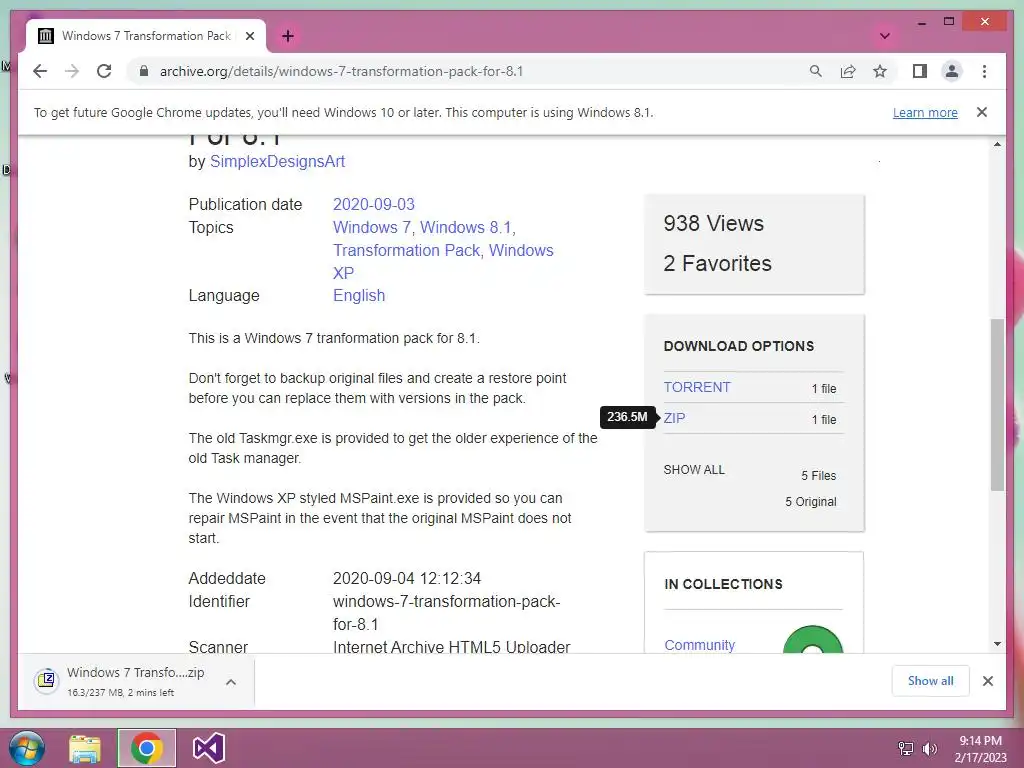This screenshot has width=1024, height=768.
Task: Download via the TORRENT option
Action: (x=697, y=387)
